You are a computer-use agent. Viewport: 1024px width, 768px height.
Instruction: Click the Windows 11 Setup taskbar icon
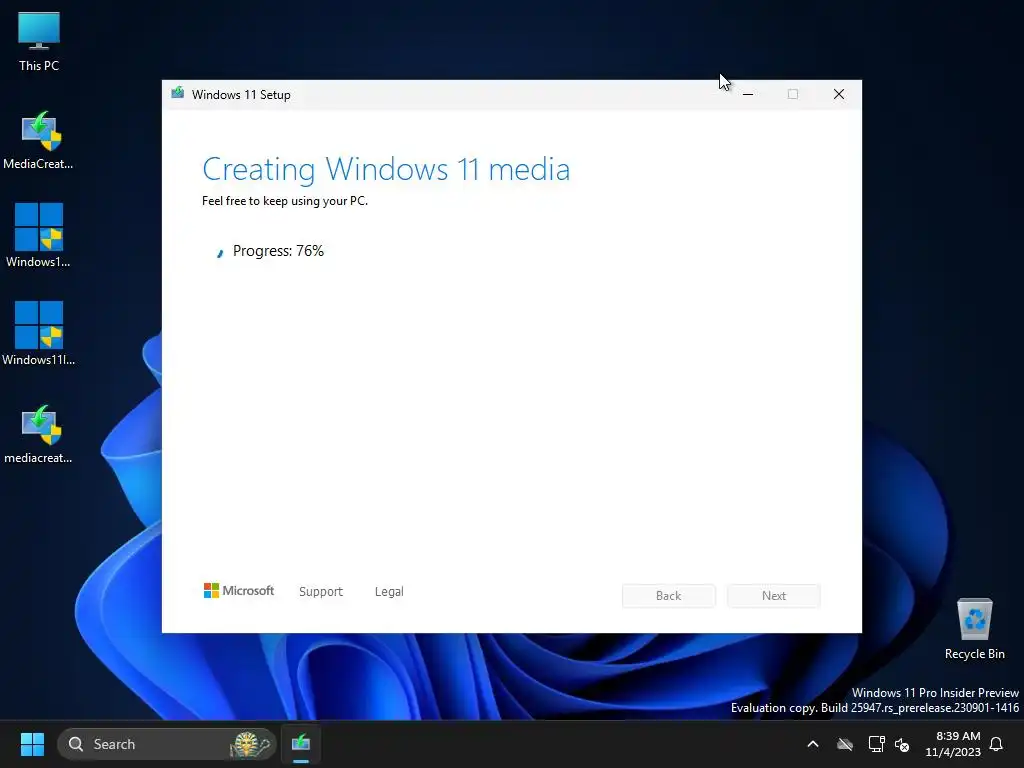point(301,743)
